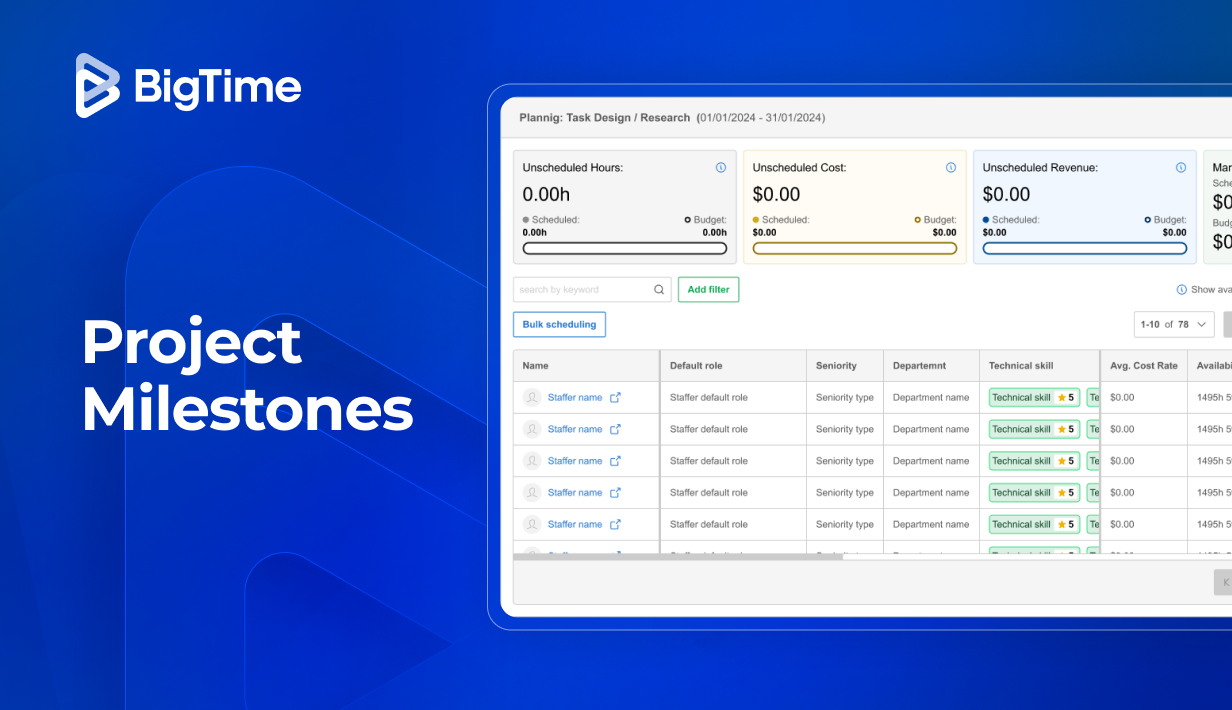Click the Bulk scheduling button
The height and width of the screenshot is (710, 1232).
[x=559, y=324]
